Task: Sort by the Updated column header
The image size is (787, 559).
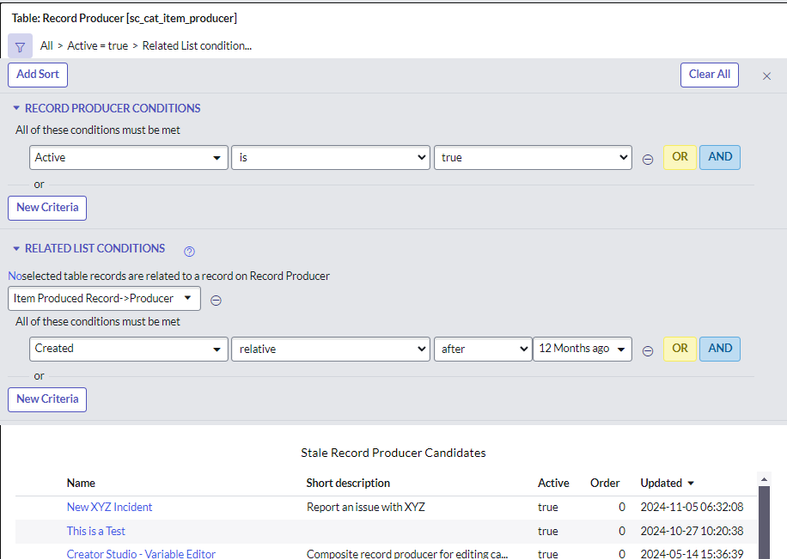Action: [x=661, y=483]
